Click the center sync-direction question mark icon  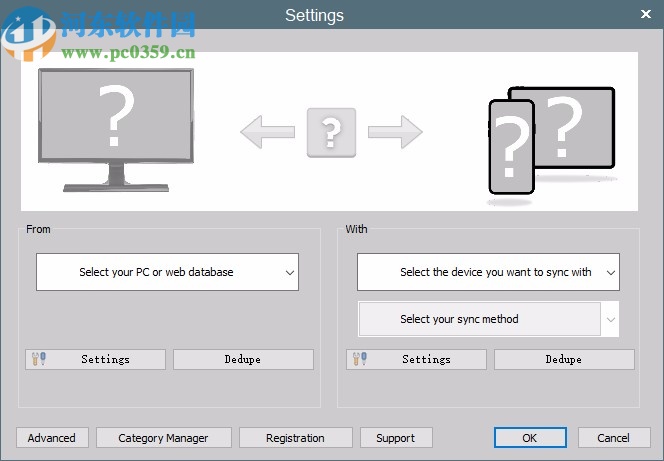[x=331, y=133]
